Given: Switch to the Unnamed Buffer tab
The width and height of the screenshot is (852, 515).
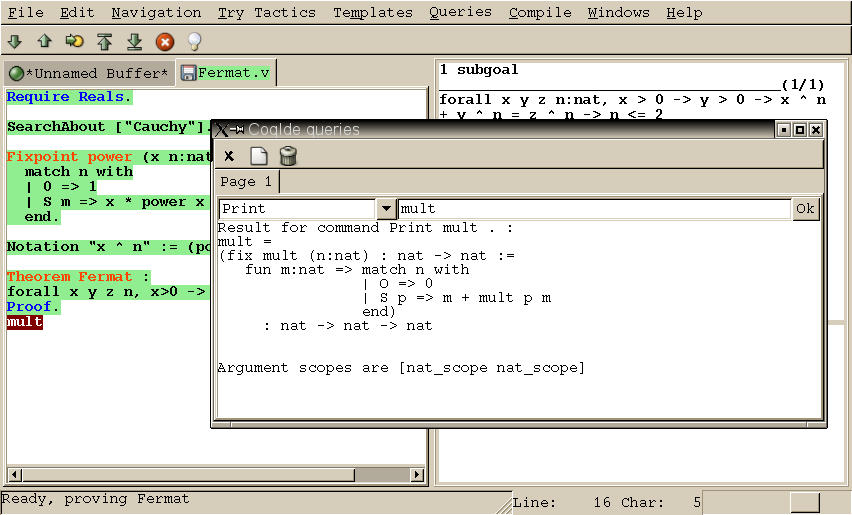Looking at the screenshot, I should (88, 73).
